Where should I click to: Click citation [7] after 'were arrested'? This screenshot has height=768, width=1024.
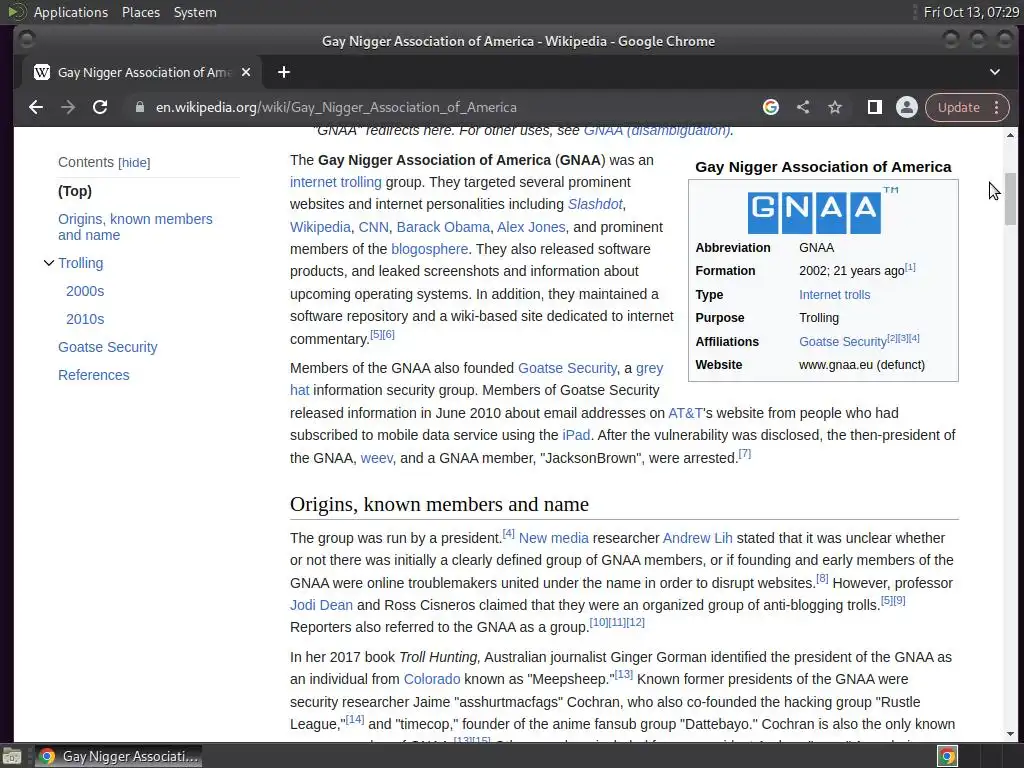click(x=744, y=453)
